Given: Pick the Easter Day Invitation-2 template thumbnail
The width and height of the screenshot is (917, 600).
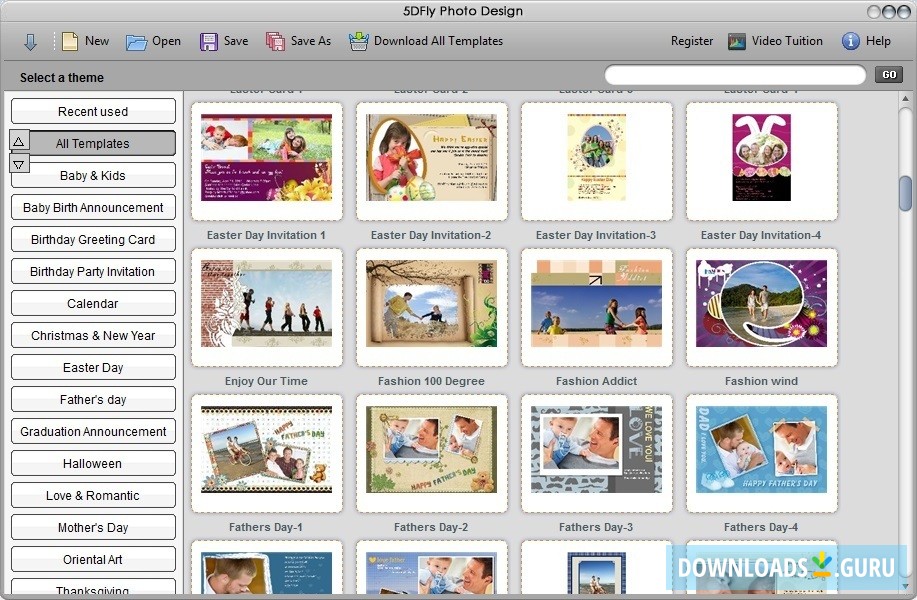Looking at the screenshot, I should (431, 161).
